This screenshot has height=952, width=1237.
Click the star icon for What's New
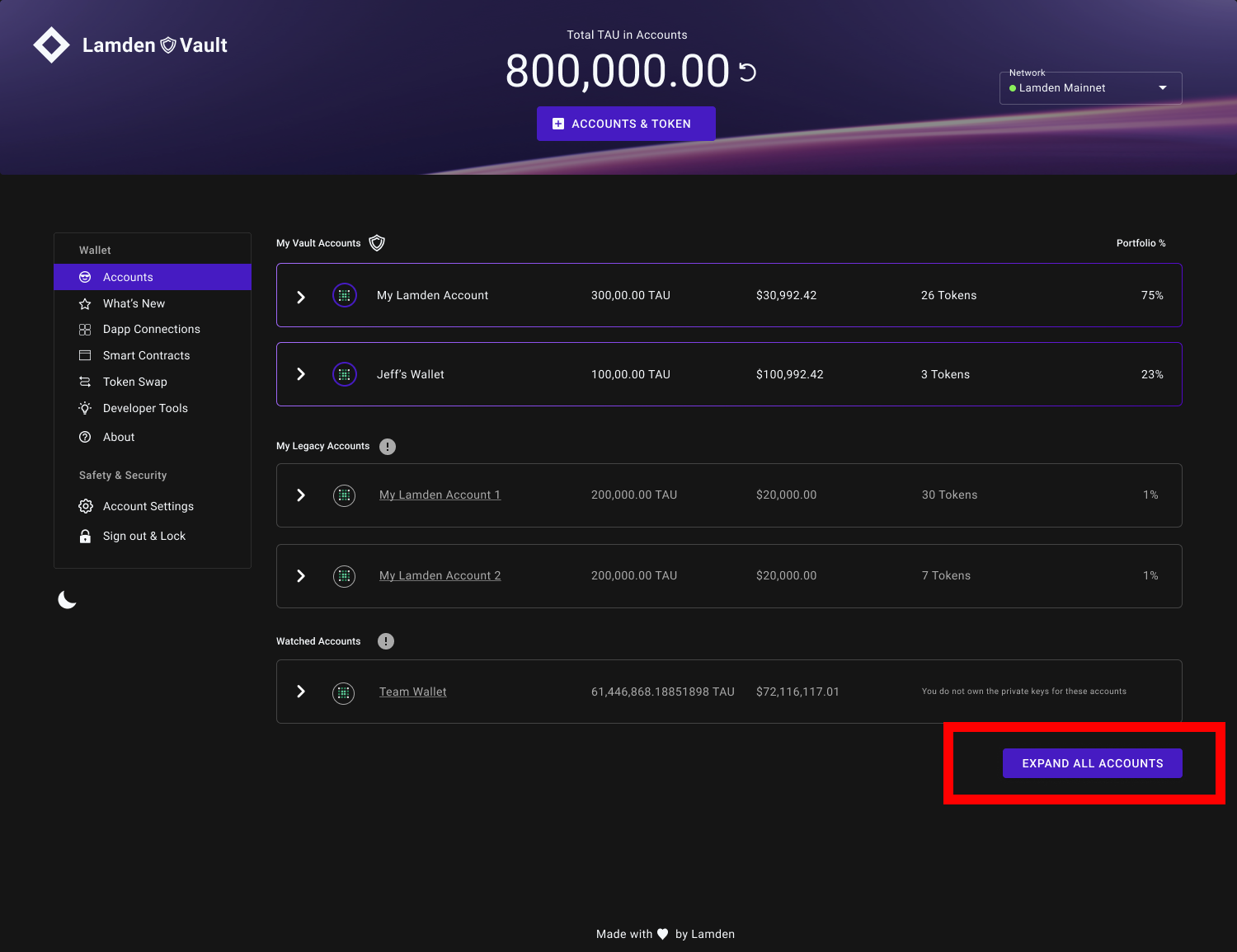point(85,304)
